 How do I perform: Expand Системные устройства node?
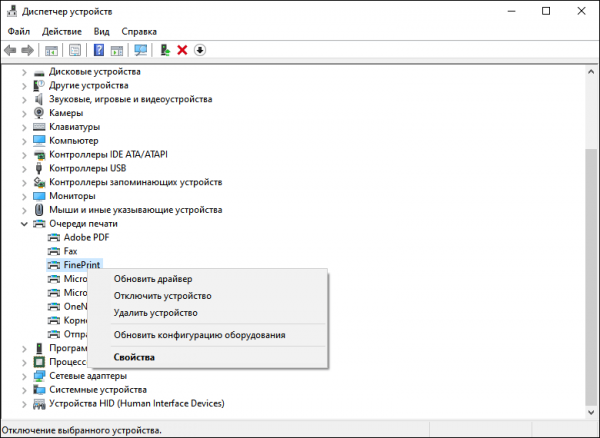coord(24,390)
